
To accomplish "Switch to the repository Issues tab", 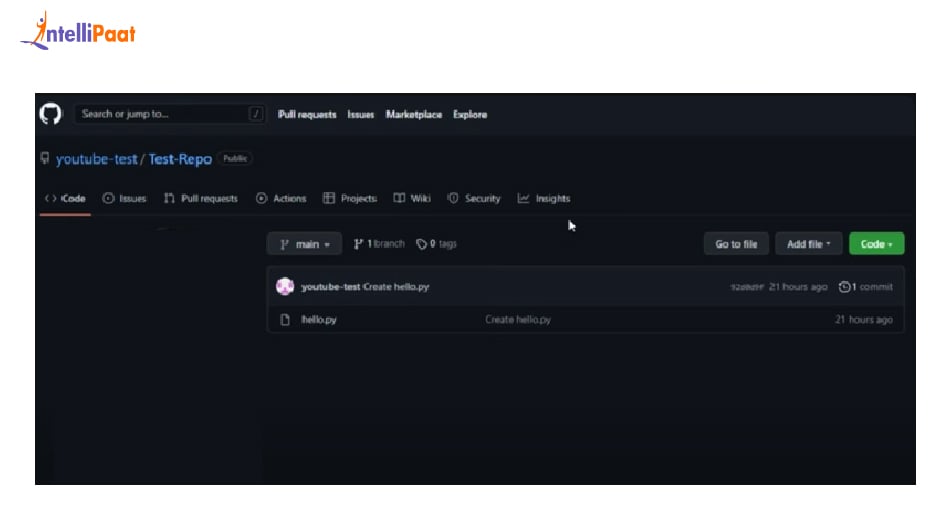I will pos(125,199).
